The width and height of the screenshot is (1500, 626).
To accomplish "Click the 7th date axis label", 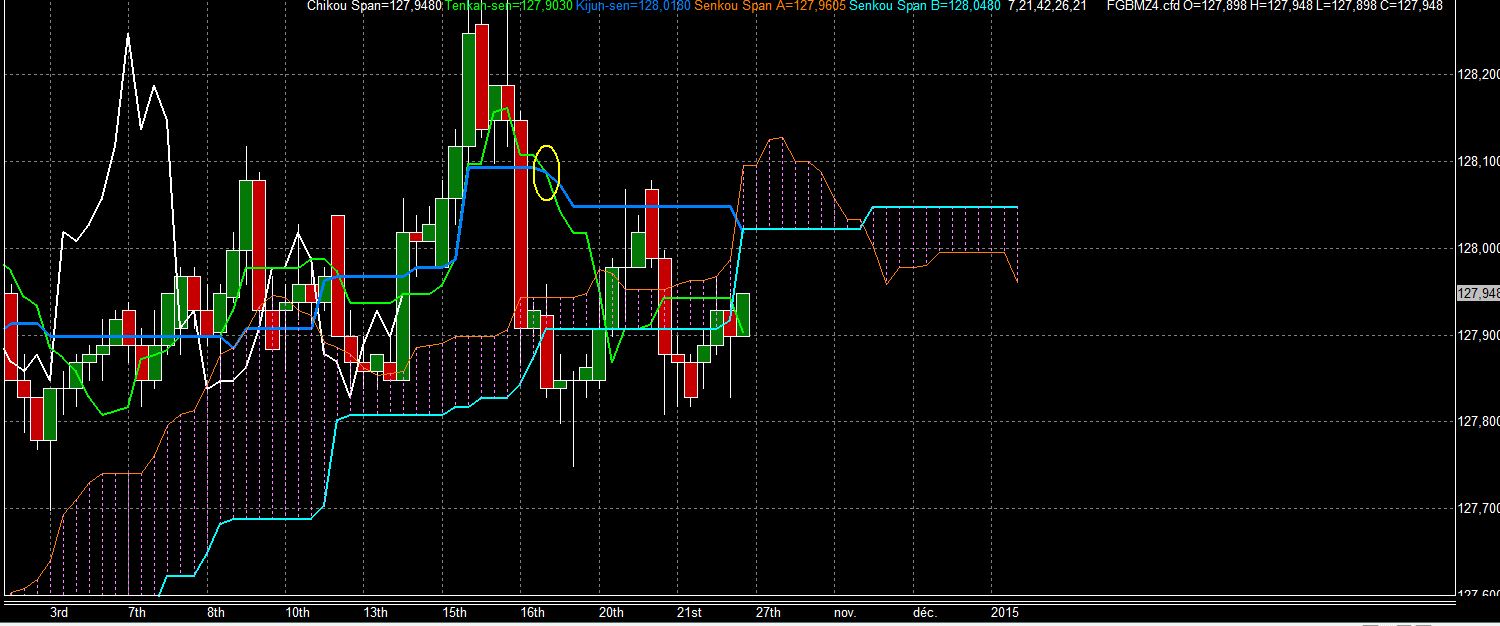I will (137, 611).
